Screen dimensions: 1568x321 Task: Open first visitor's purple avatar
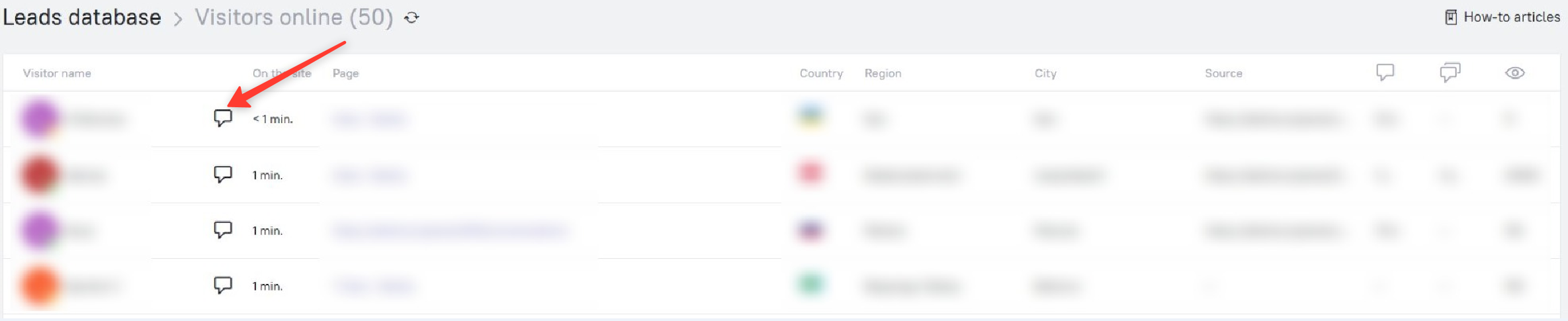(x=40, y=118)
